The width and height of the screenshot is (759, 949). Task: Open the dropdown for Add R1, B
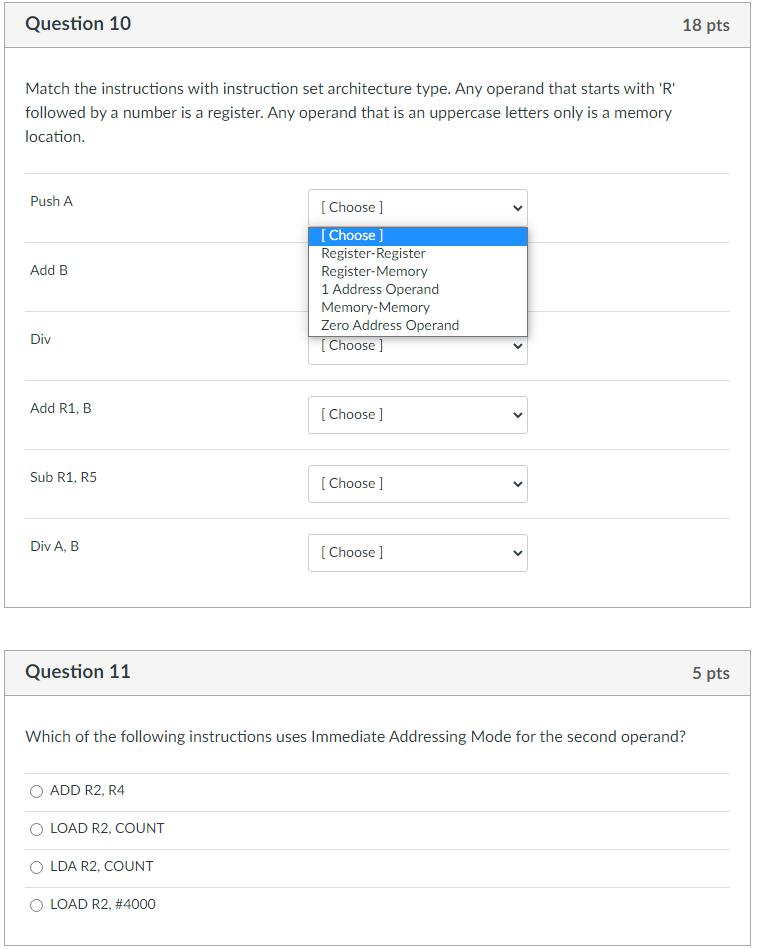[417, 414]
